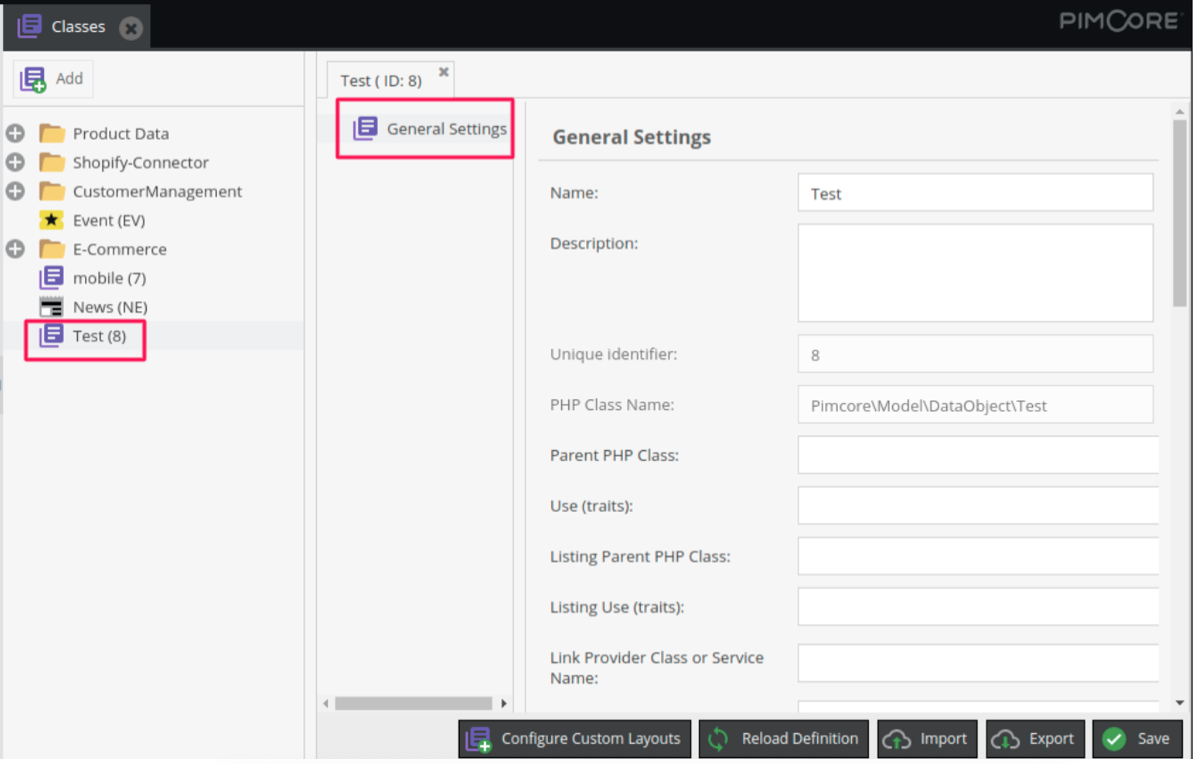Click the Listing Use (traits) field
This screenshot has width=1194, height=764.
[x=979, y=607]
